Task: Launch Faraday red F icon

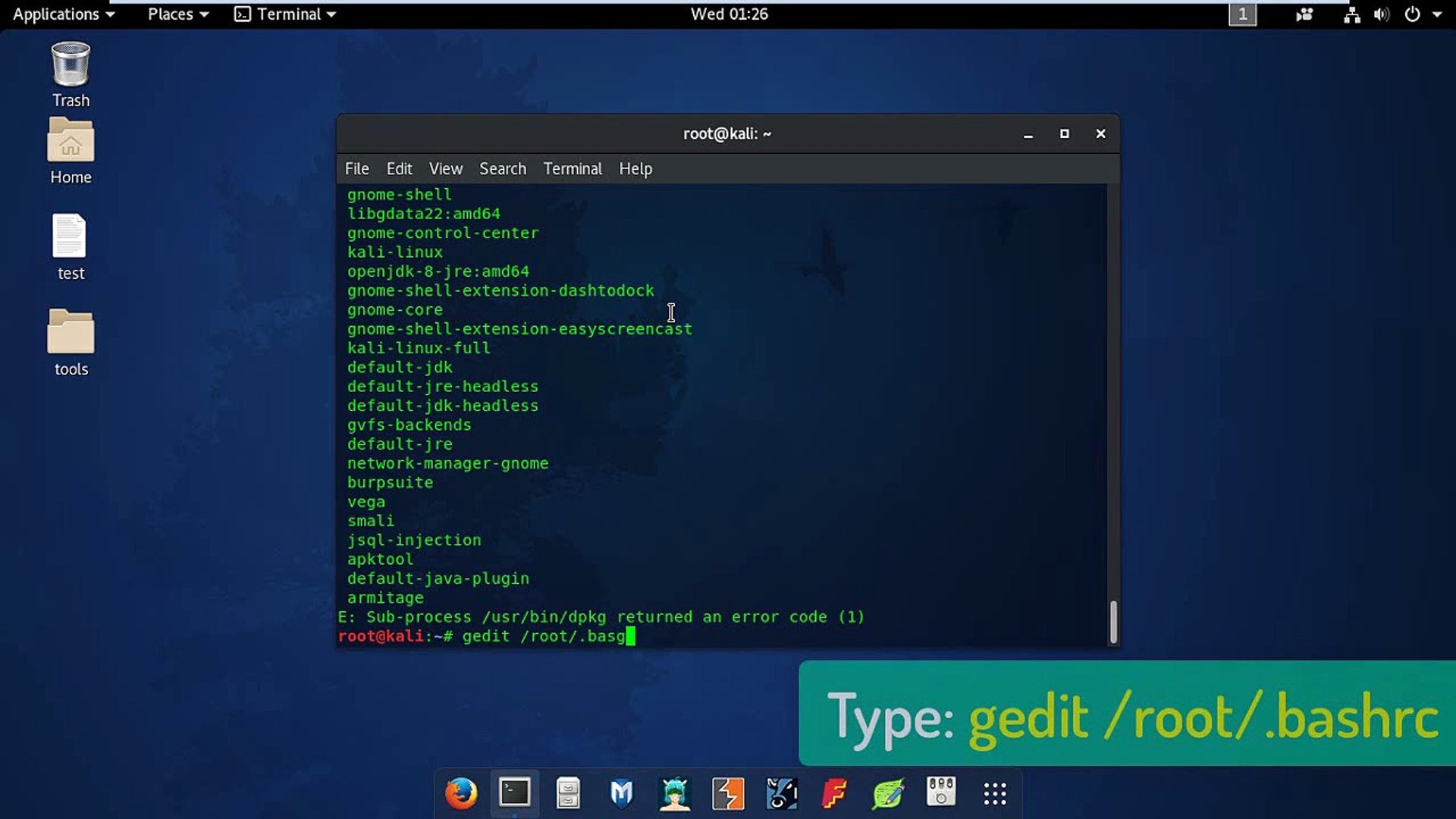Action: [x=834, y=793]
